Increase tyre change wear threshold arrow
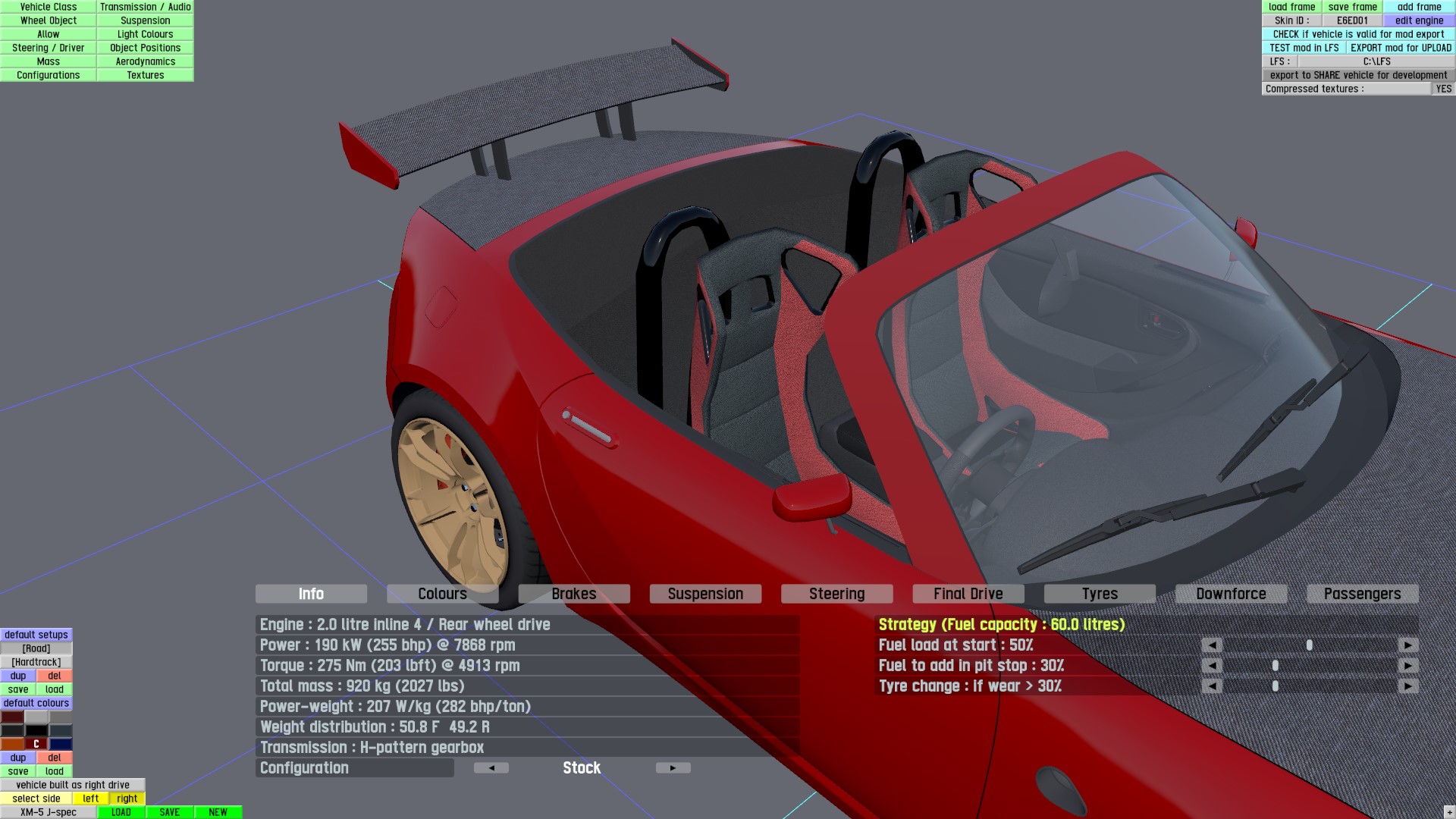1456x819 pixels. tap(1407, 686)
